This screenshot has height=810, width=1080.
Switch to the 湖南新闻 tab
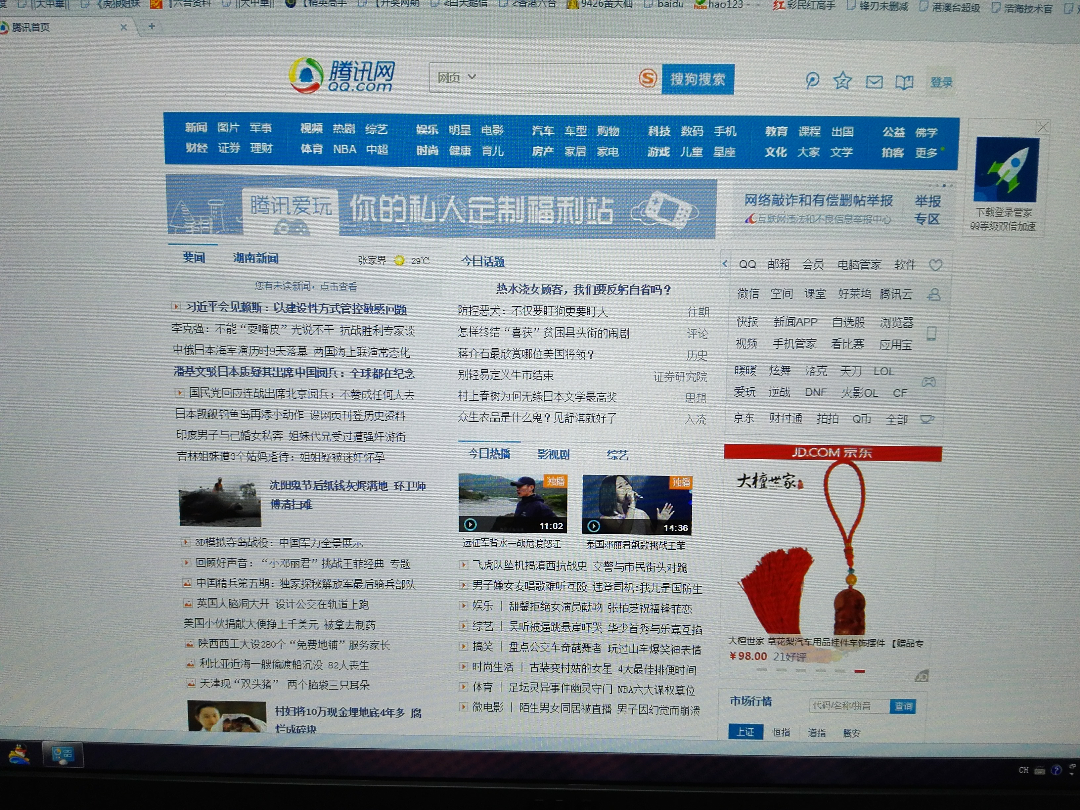coord(256,258)
